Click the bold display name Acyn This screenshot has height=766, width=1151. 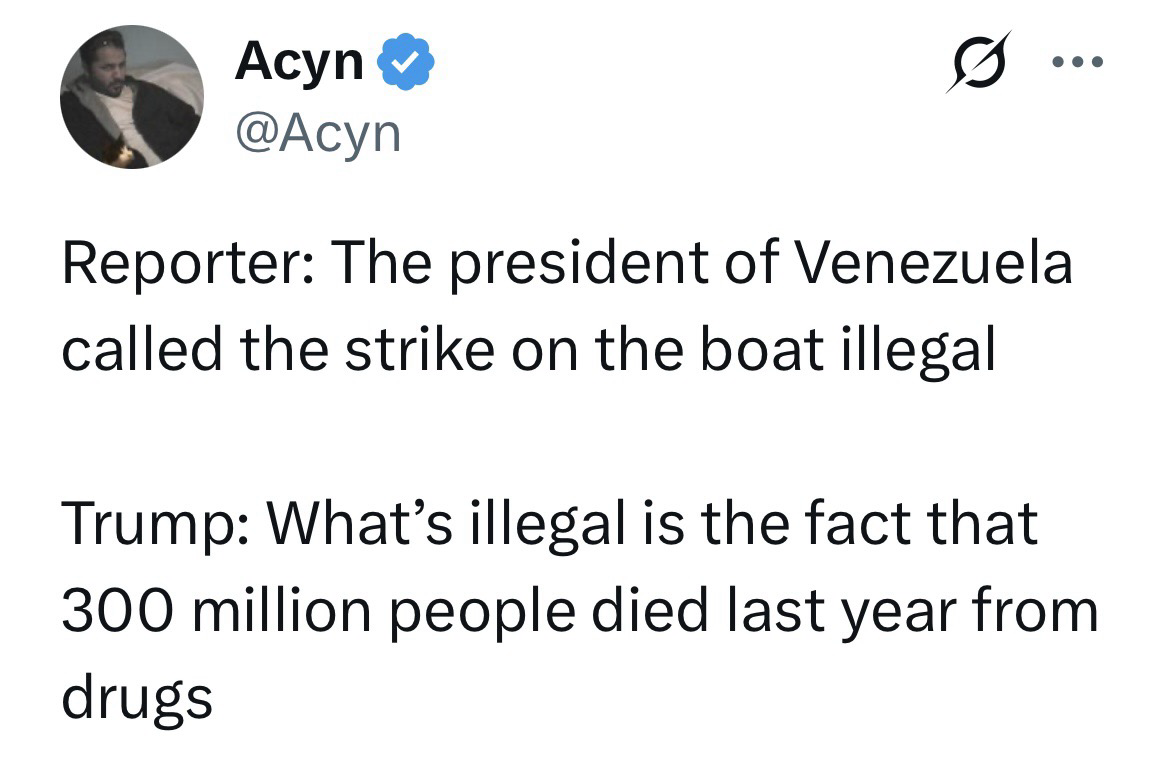[x=299, y=62]
